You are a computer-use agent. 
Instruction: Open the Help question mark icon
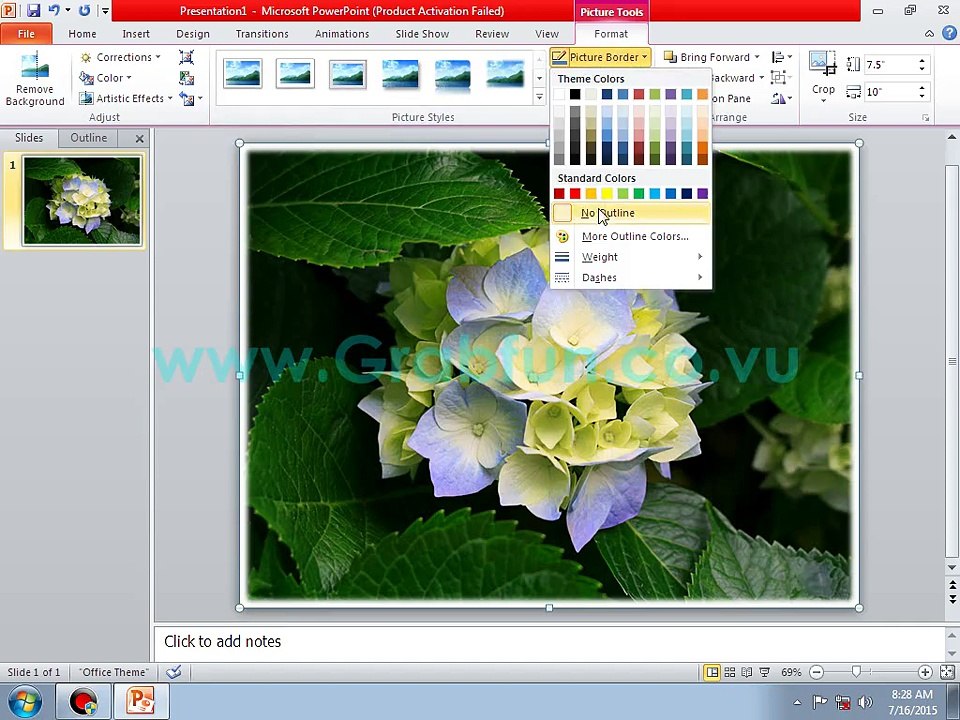click(x=950, y=34)
